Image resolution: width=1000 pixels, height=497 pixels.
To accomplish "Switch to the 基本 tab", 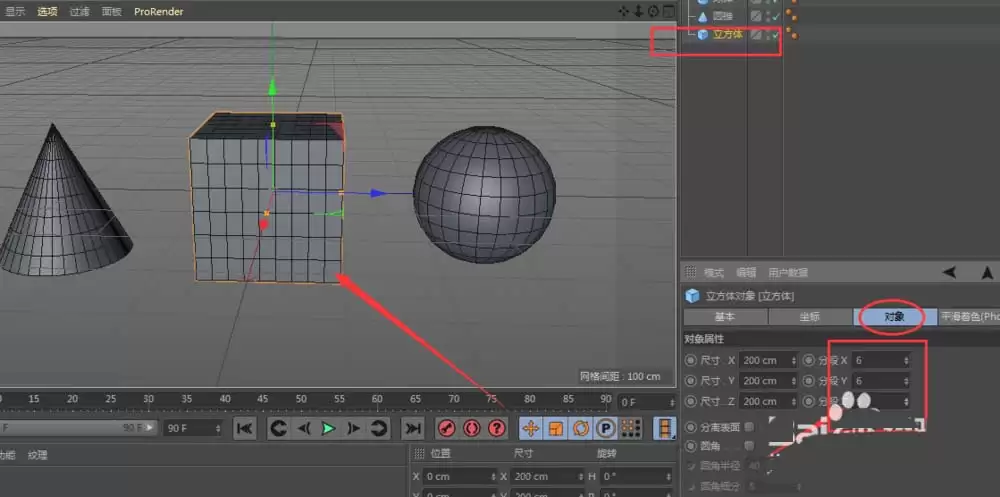I will click(723, 316).
